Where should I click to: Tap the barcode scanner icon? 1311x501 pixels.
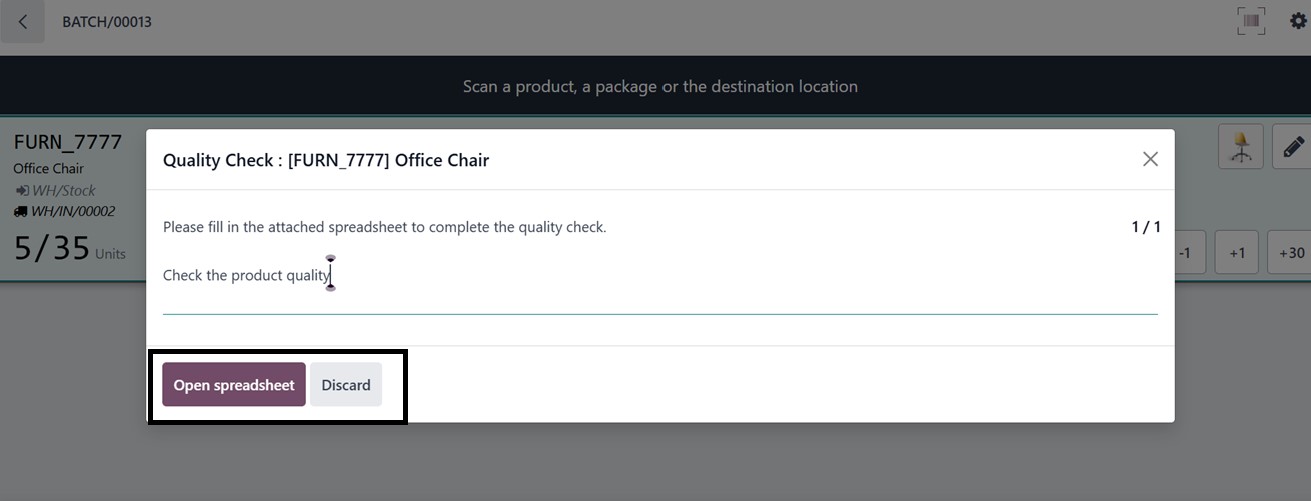click(x=1251, y=21)
